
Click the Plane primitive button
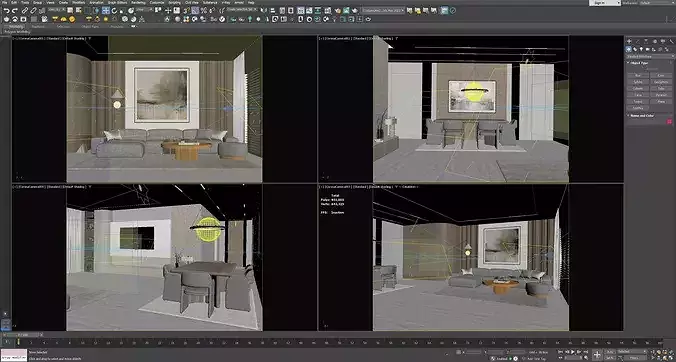[x=661, y=101]
